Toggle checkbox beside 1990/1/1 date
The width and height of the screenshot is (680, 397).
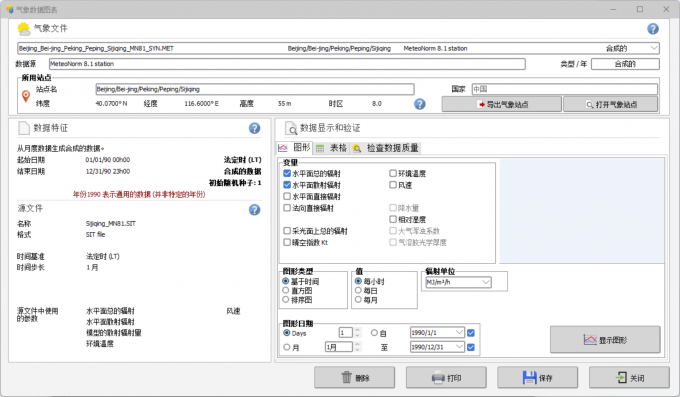click(x=471, y=333)
